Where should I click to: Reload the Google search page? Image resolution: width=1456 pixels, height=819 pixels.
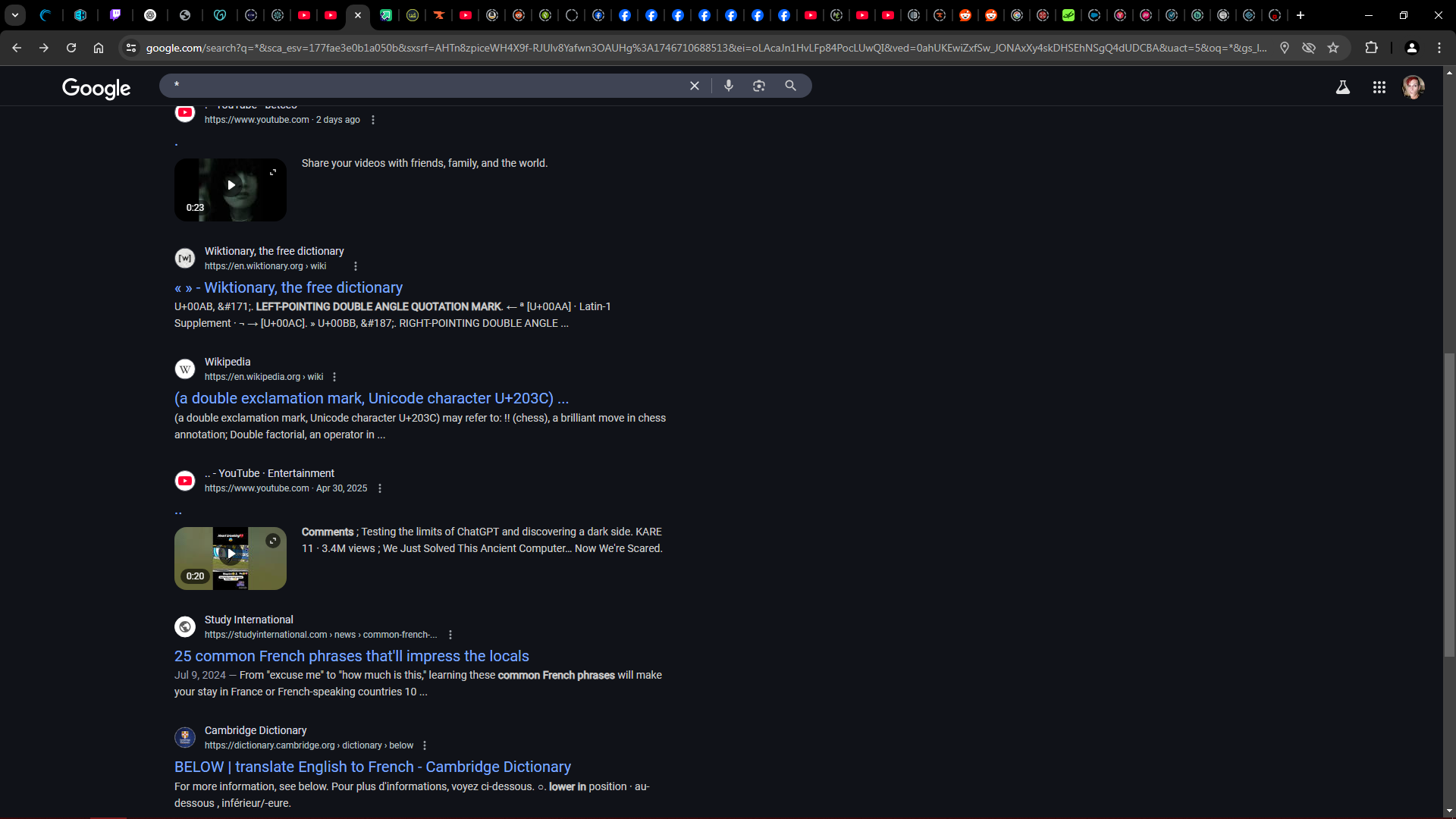pos(71,48)
